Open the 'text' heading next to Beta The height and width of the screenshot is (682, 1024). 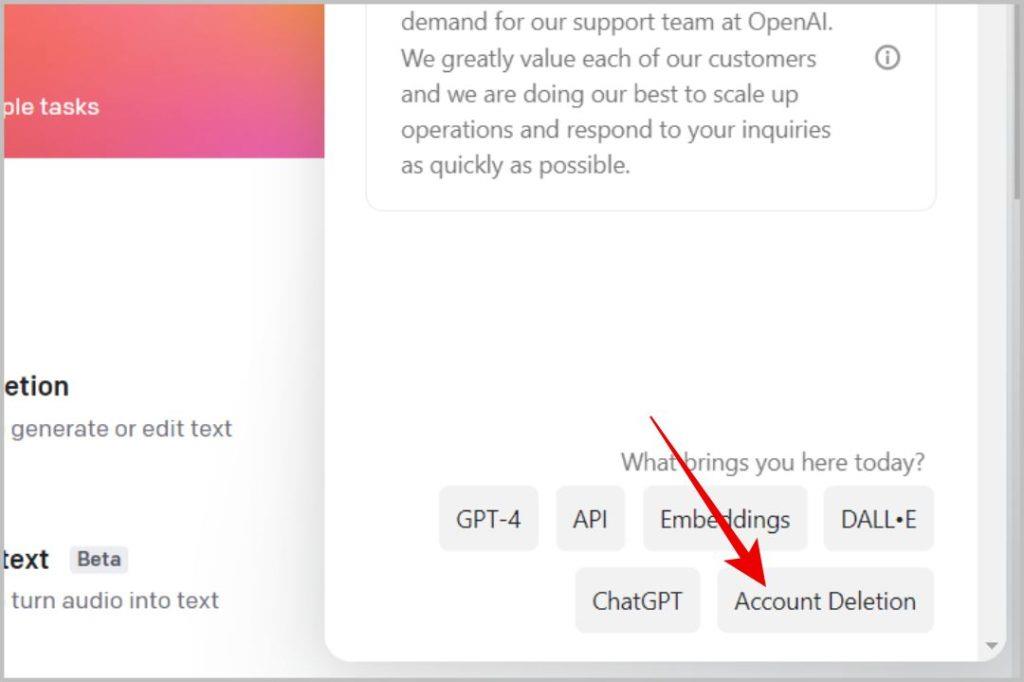[26, 559]
